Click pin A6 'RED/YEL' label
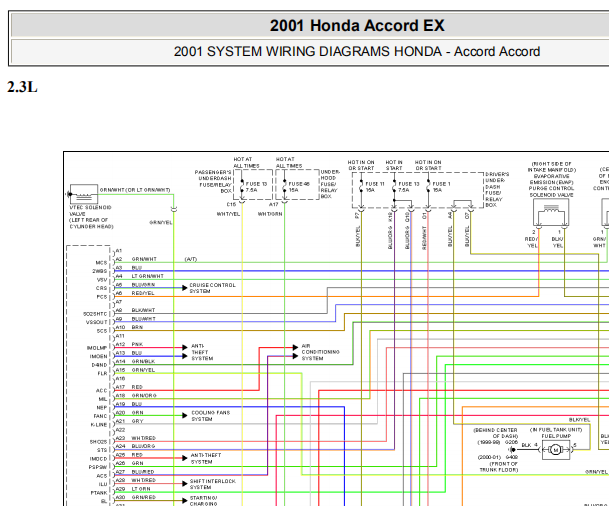This screenshot has height=506, width=609. point(143,293)
